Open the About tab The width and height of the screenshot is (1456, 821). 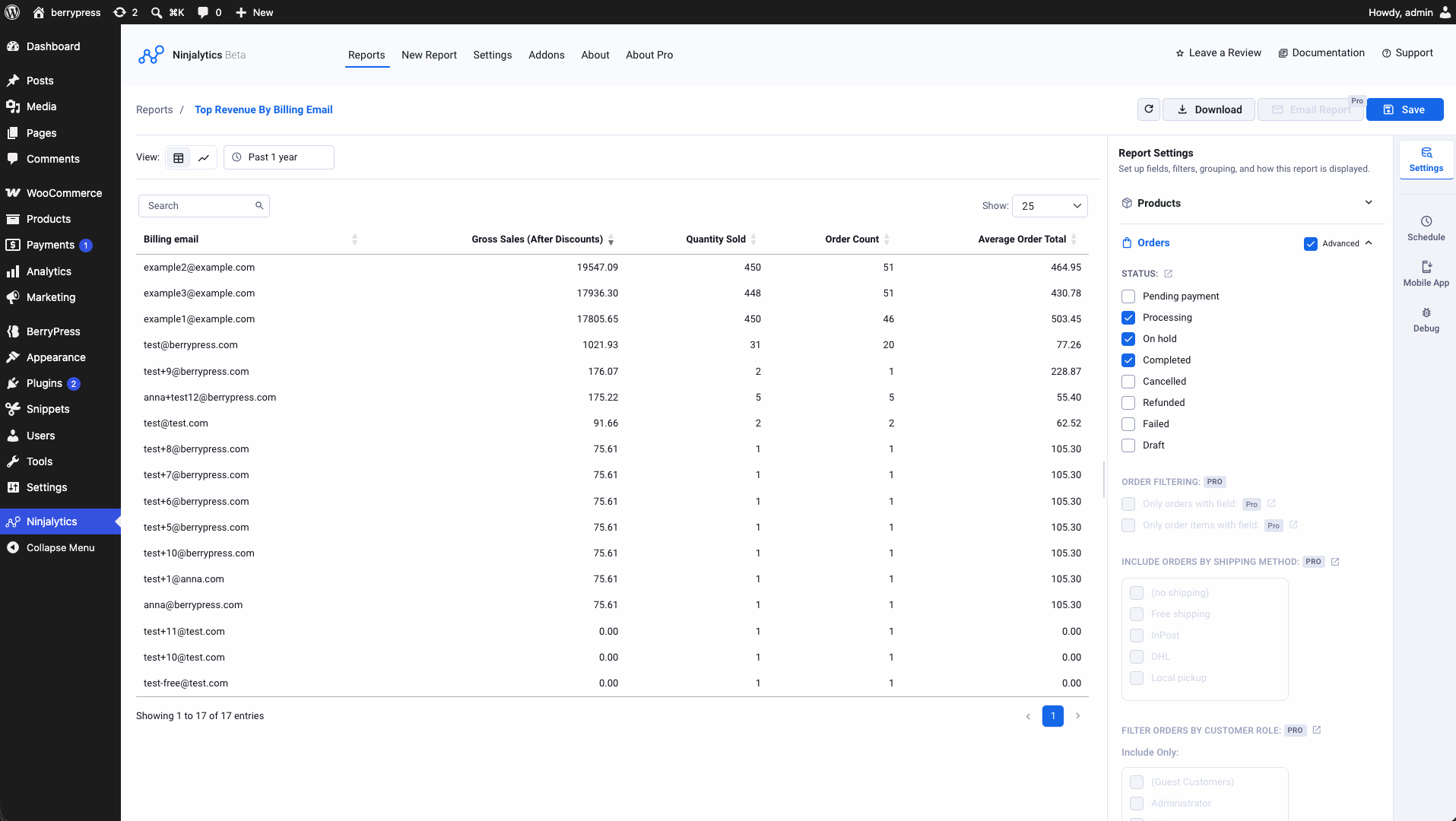tap(595, 55)
